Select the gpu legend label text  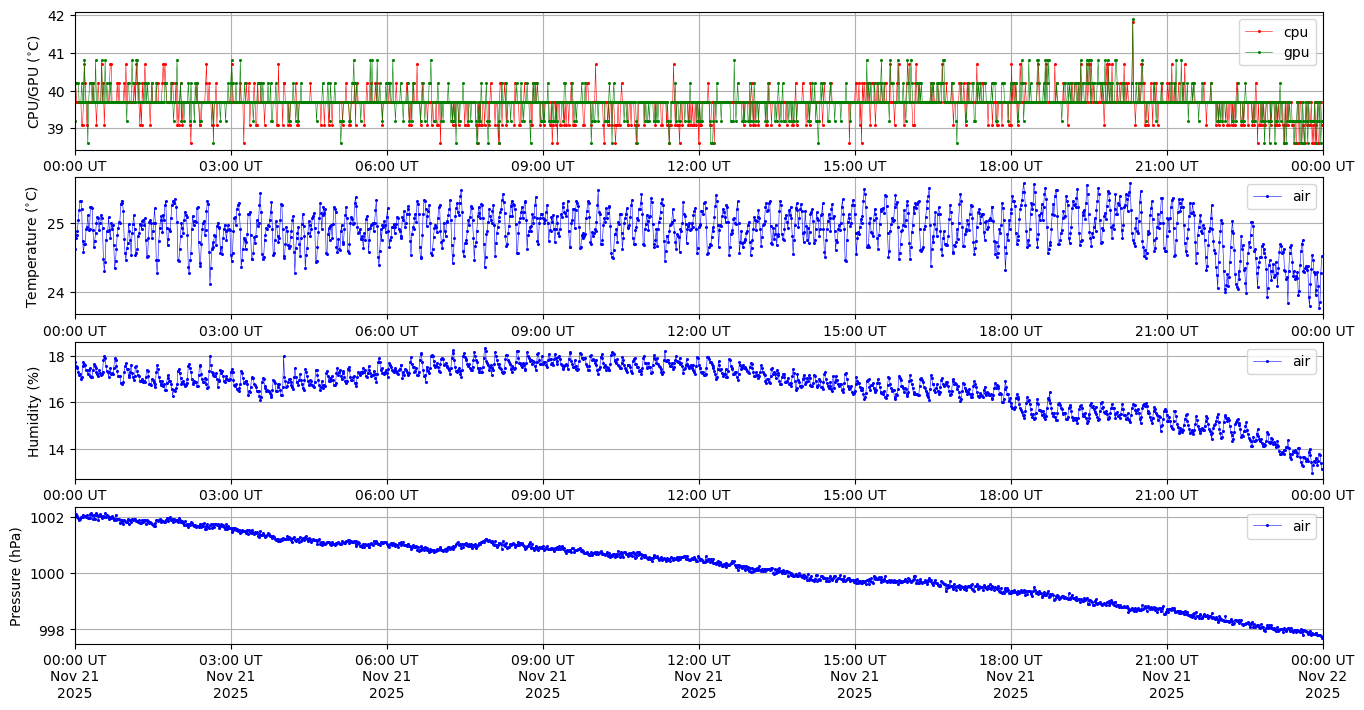tap(1296, 52)
